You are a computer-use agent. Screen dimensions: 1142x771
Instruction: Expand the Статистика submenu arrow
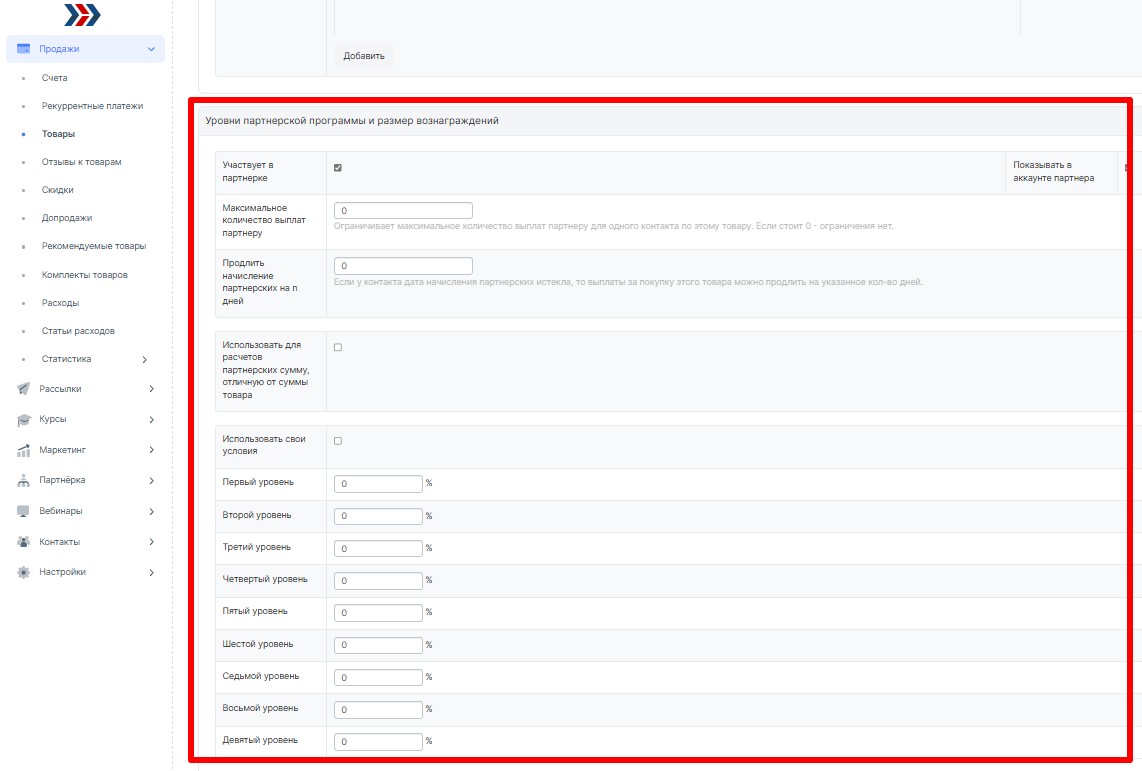tap(145, 359)
